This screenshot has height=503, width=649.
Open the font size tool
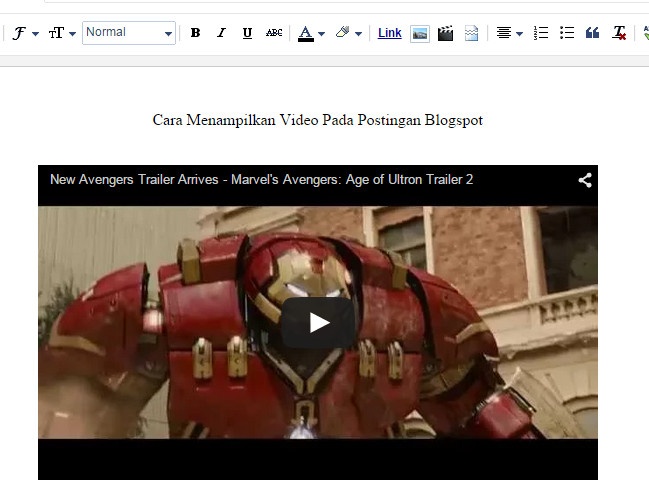coord(56,33)
